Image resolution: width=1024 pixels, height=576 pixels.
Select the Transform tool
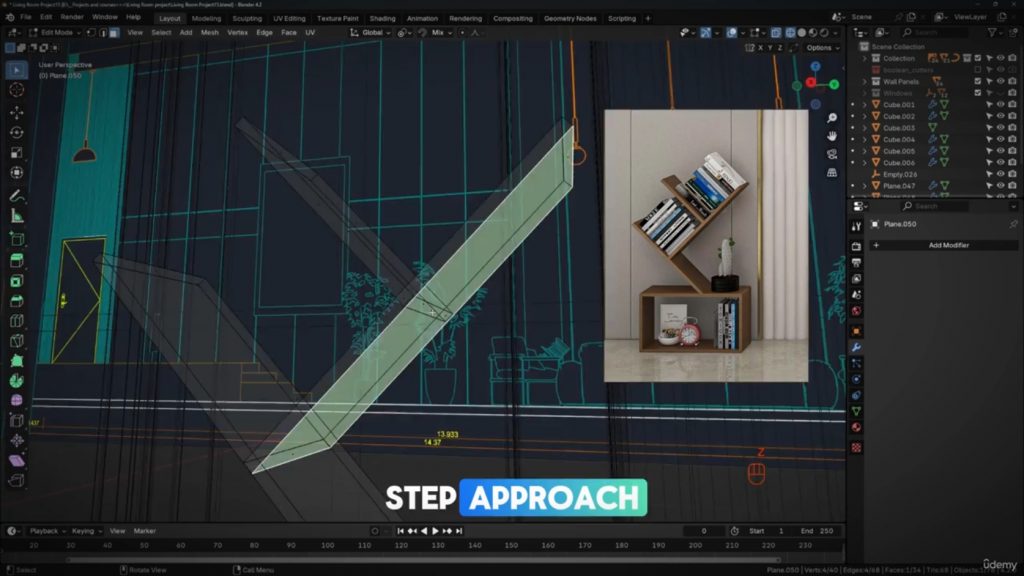[x=17, y=172]
